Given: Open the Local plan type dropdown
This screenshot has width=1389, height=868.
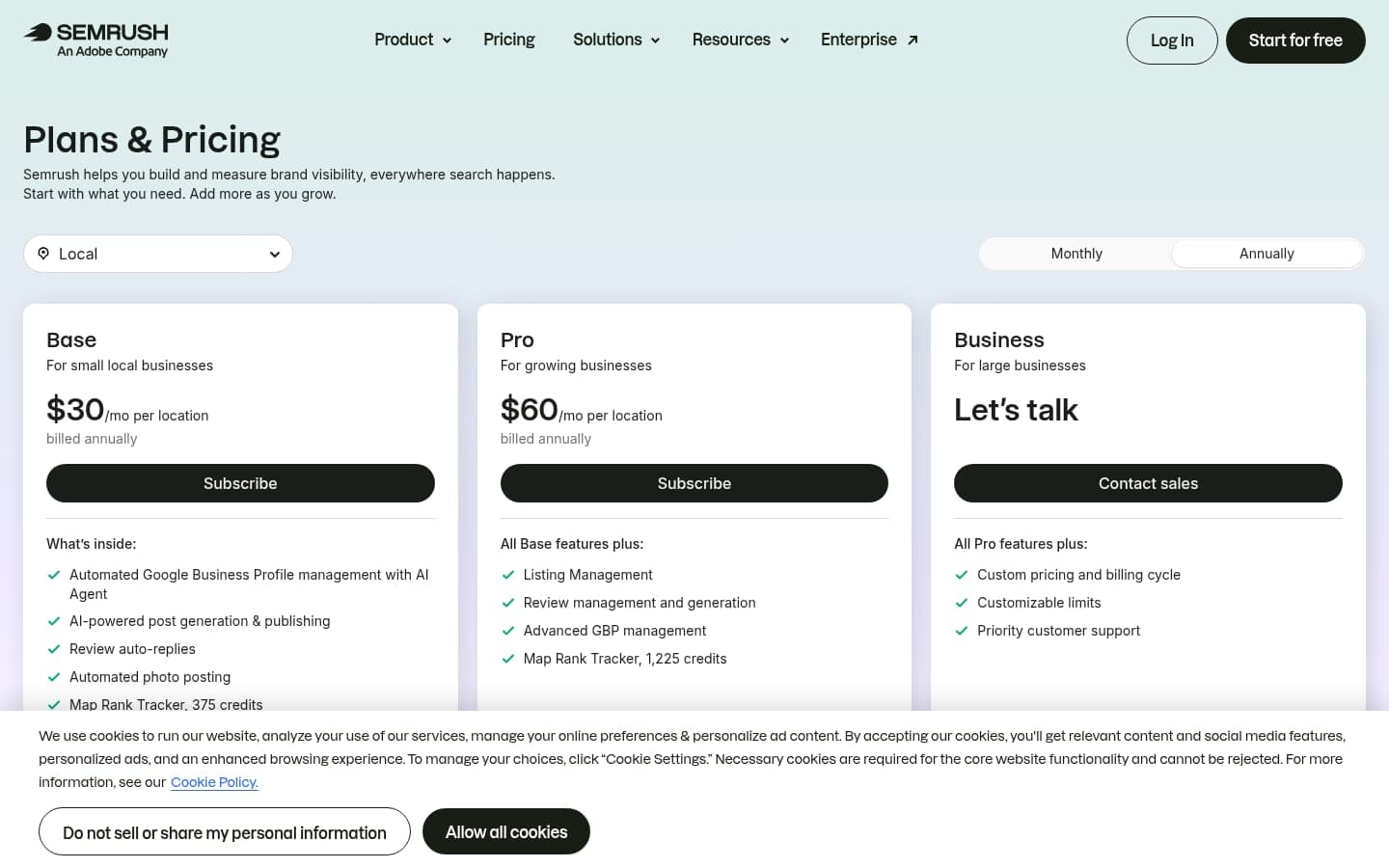Looking at the screenshot, I should (x=158, y=254).
